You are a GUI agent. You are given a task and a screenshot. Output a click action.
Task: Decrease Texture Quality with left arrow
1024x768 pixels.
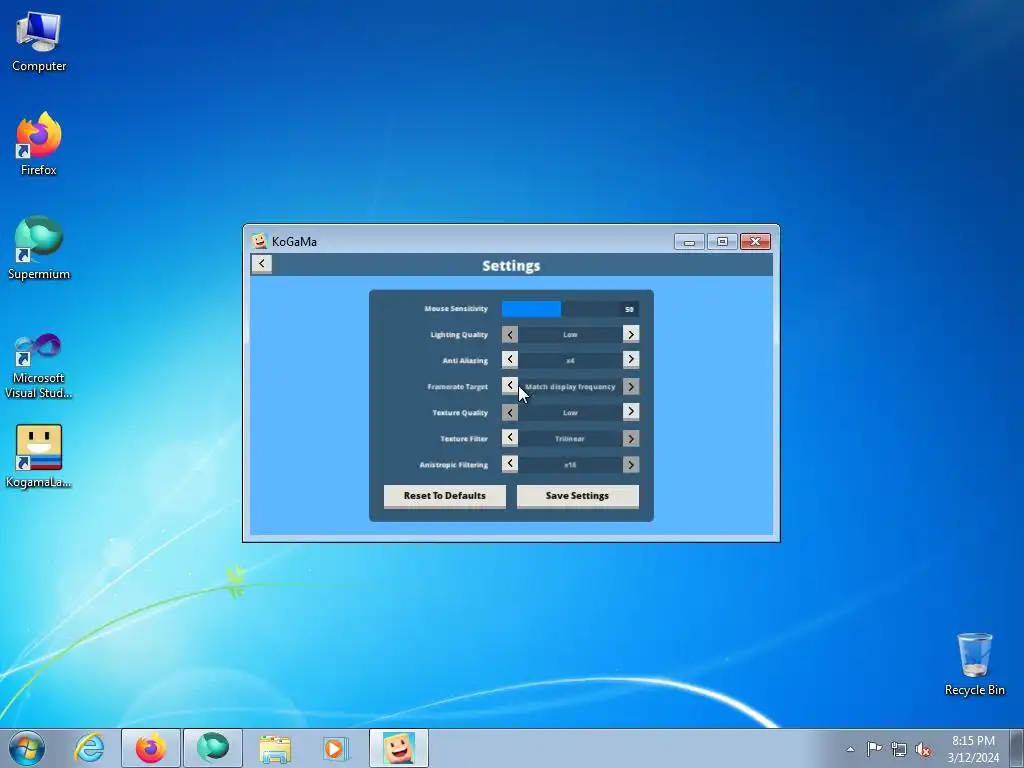(x=510, y=412)
